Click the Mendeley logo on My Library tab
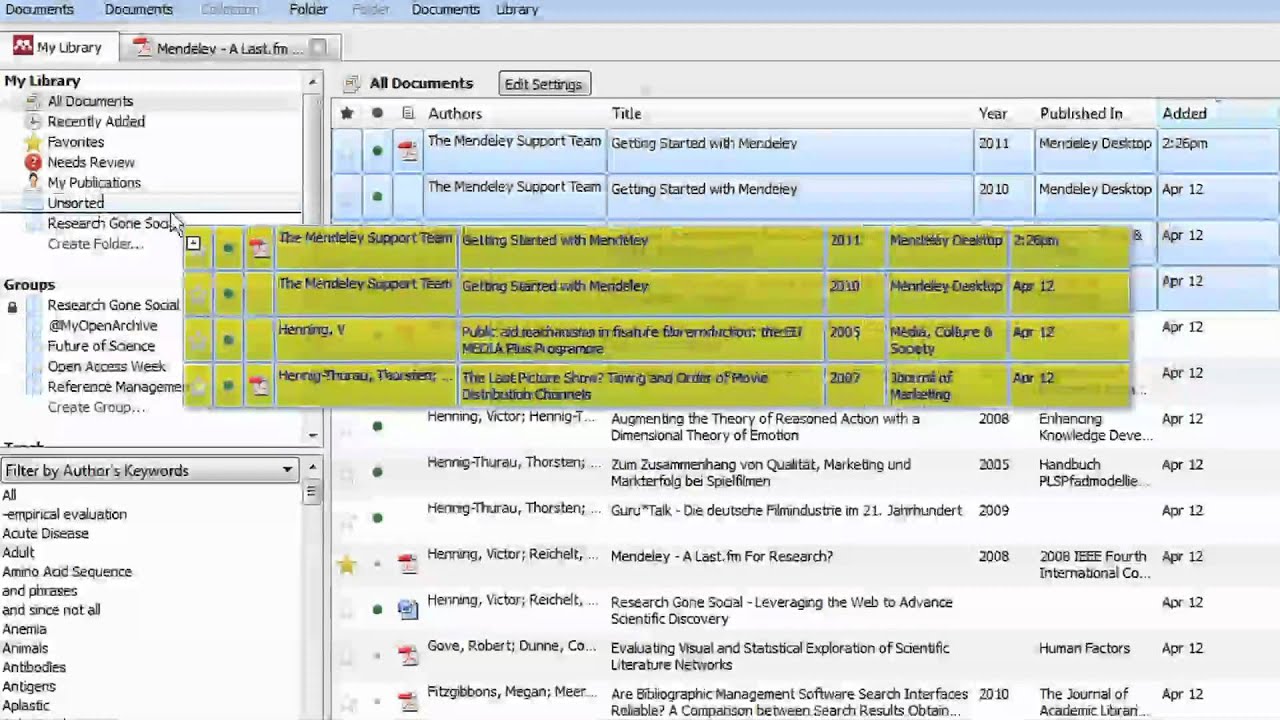 point(23,46)
